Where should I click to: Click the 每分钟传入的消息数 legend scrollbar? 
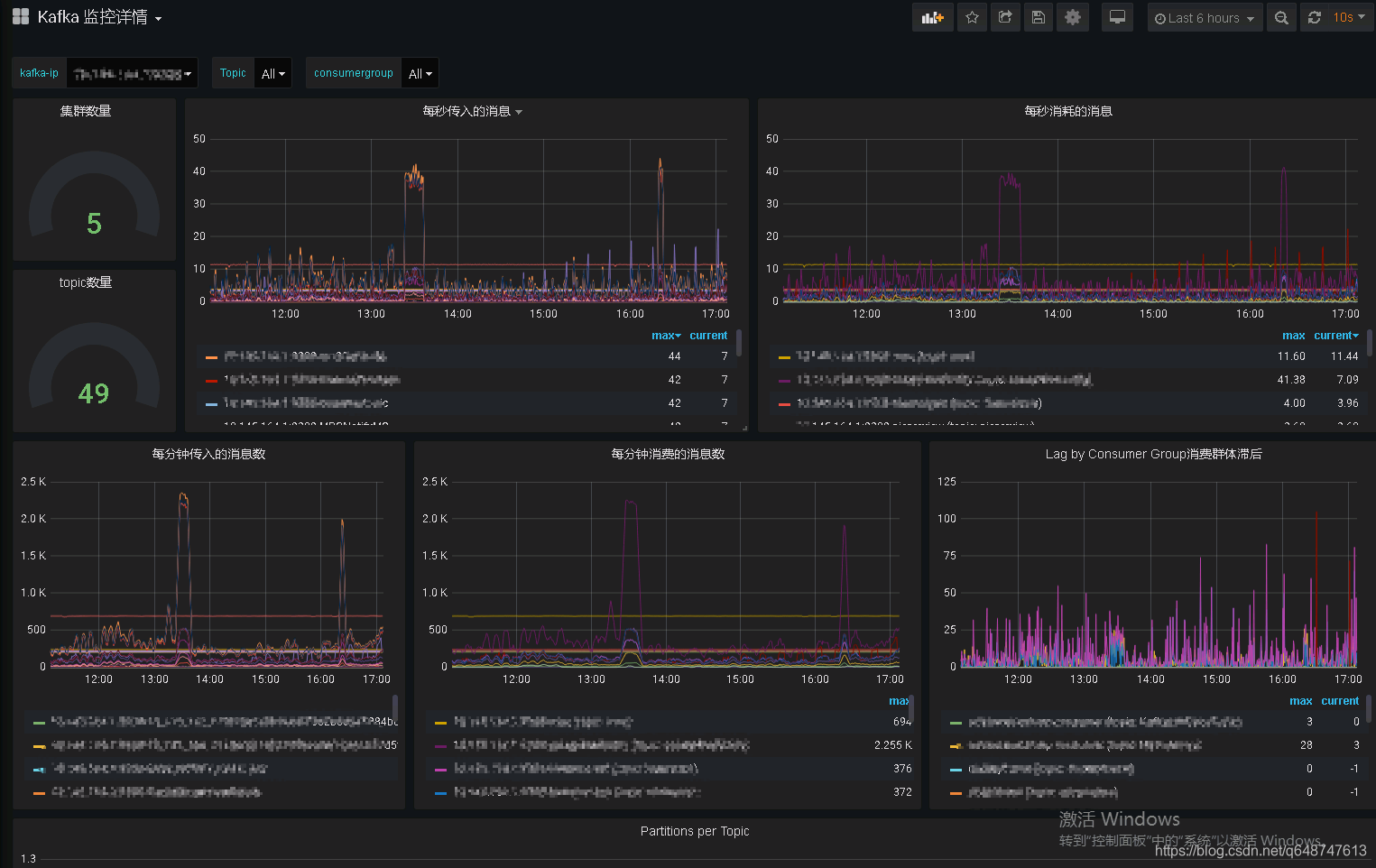395,709
